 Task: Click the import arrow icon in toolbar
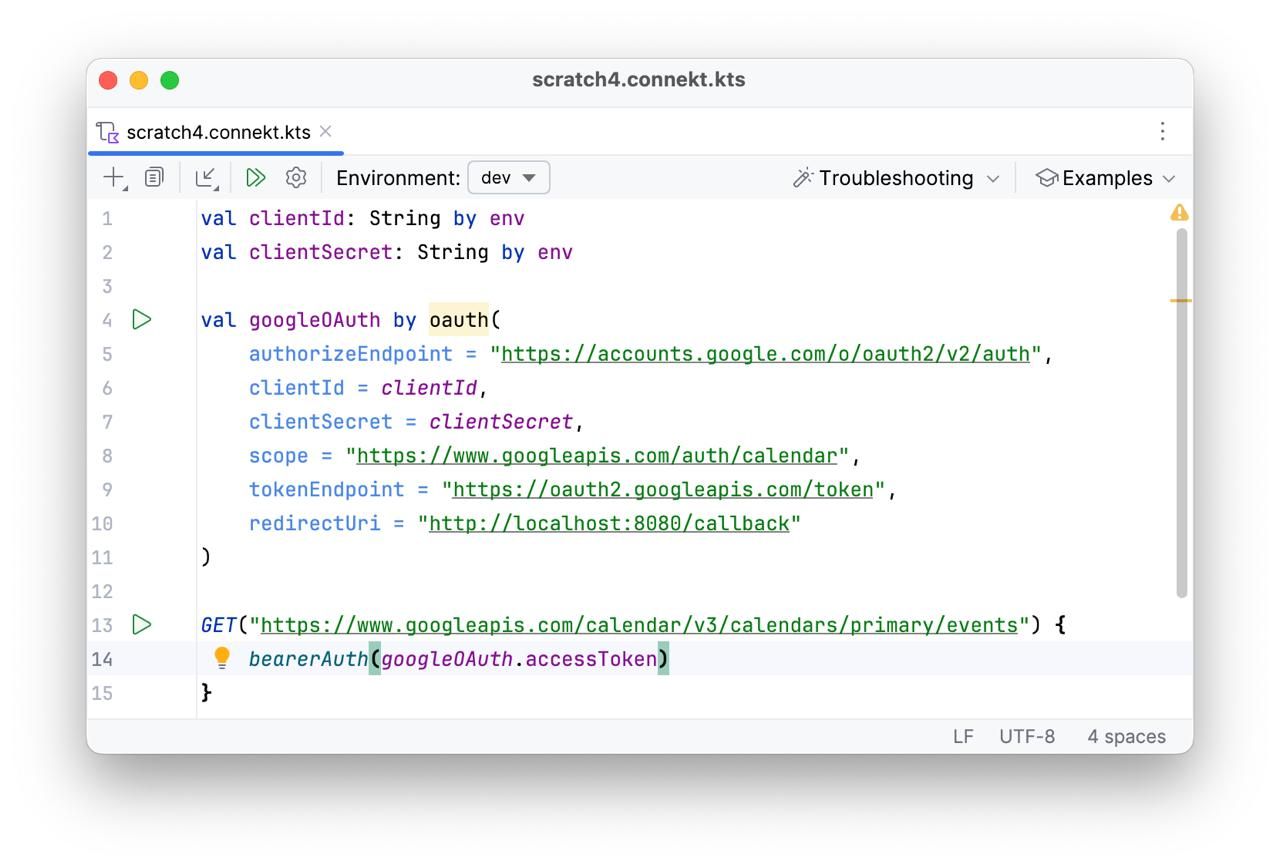pyautogui.click(x=206, y=178)
